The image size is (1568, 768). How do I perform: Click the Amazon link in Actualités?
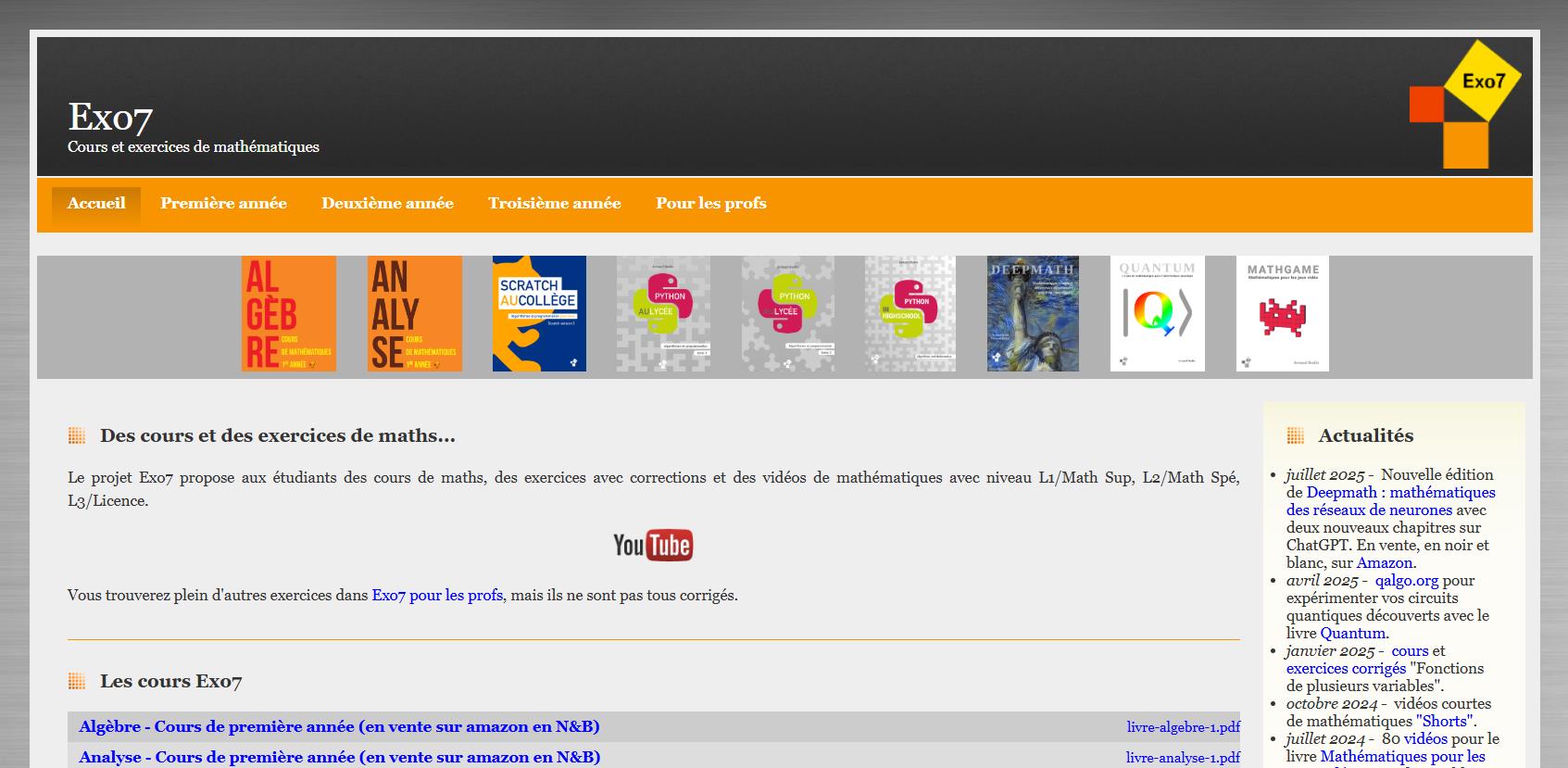[1384, 563]
